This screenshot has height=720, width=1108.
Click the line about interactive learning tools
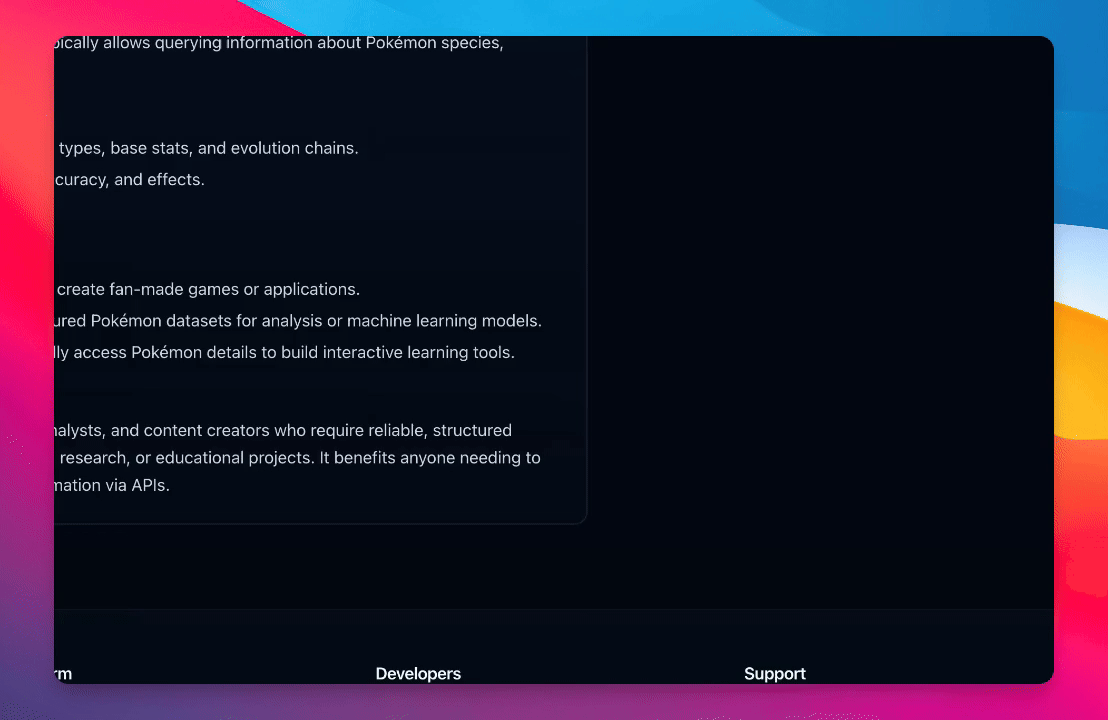(x=284, y=352)
